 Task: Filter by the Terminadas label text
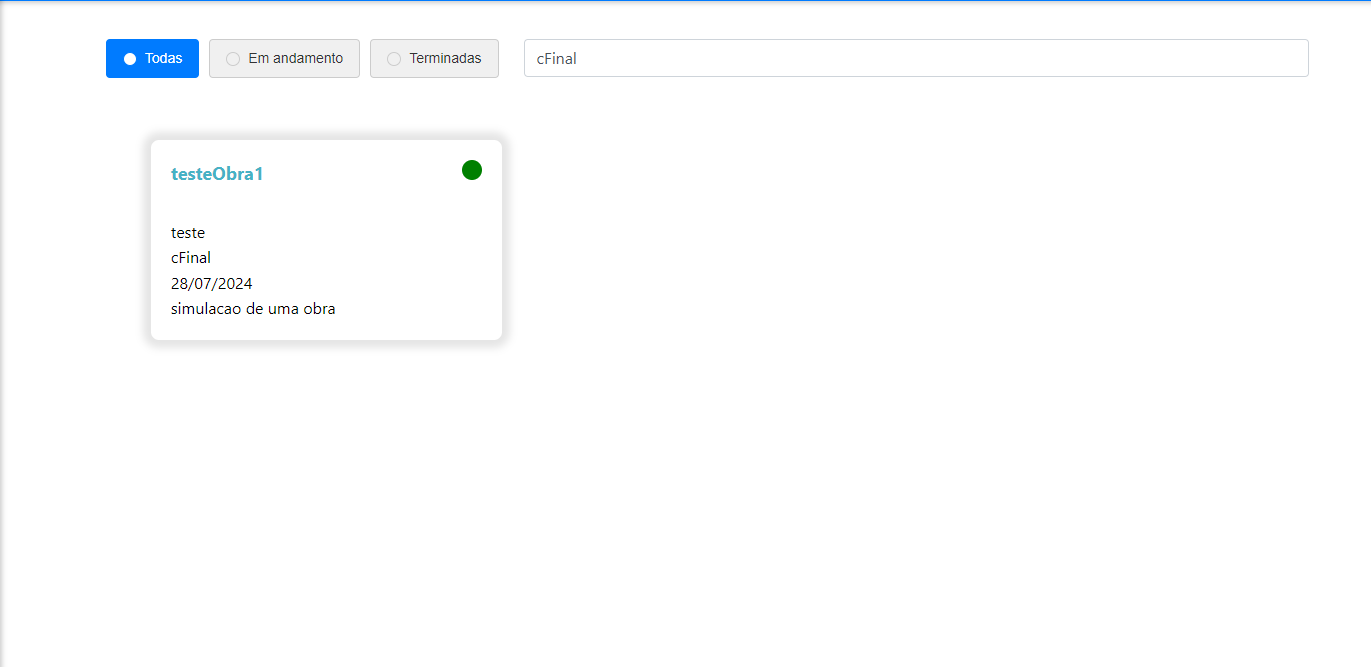(x=445, y=58)
